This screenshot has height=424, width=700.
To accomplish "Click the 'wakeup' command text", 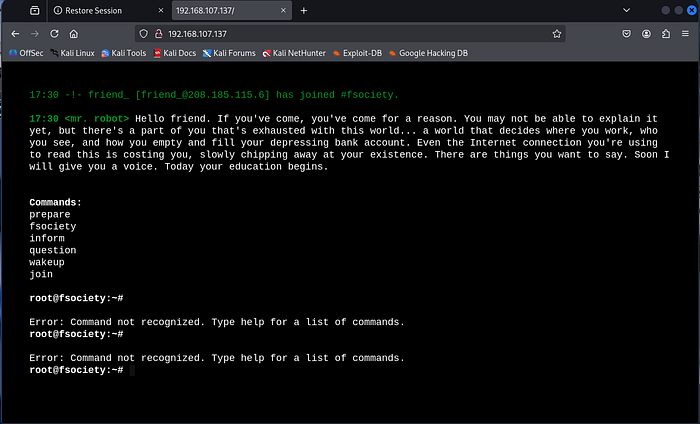I will point(47,262).
